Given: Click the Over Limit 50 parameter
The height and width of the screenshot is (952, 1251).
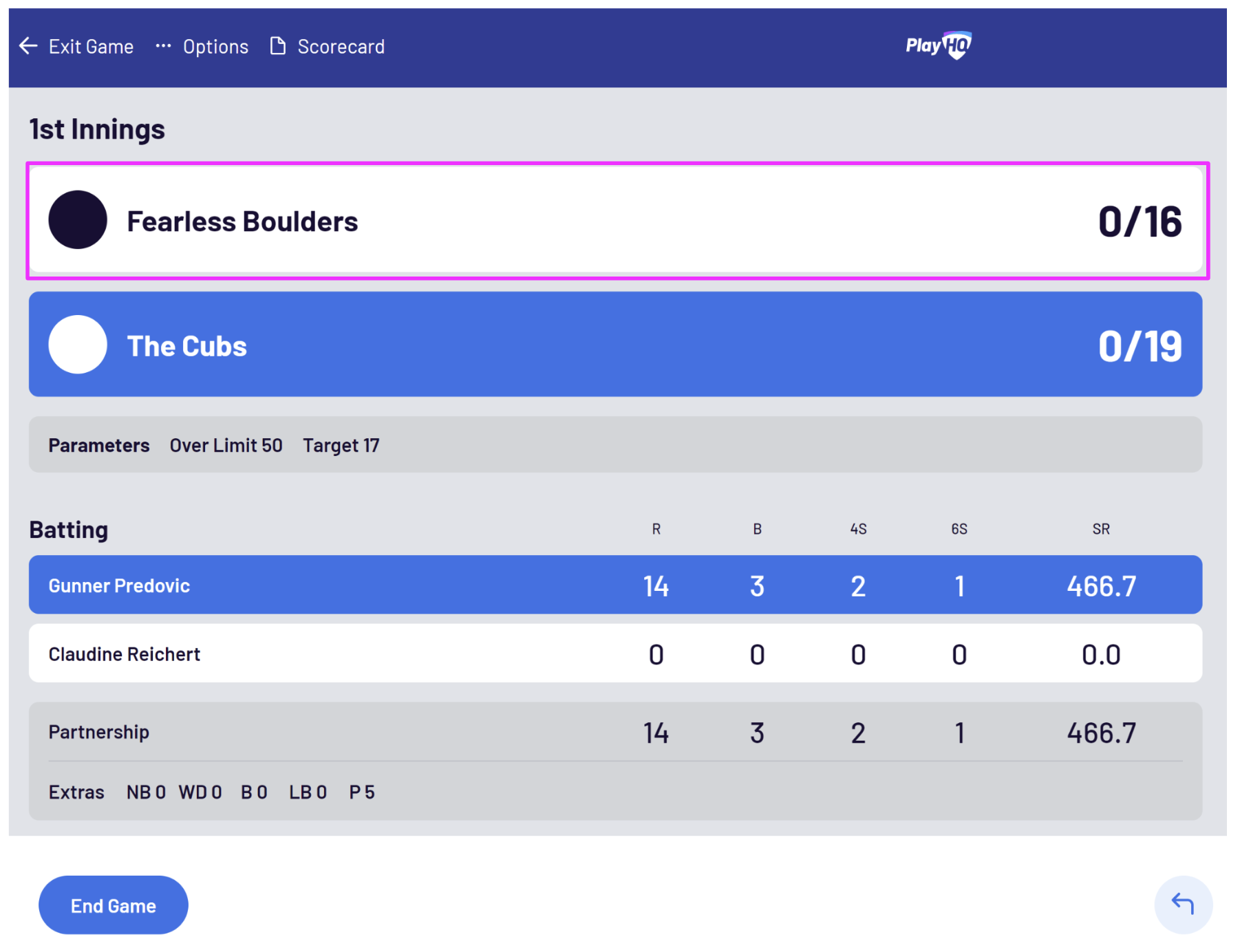Looking at the screenshot, I should tap(226, 446).
